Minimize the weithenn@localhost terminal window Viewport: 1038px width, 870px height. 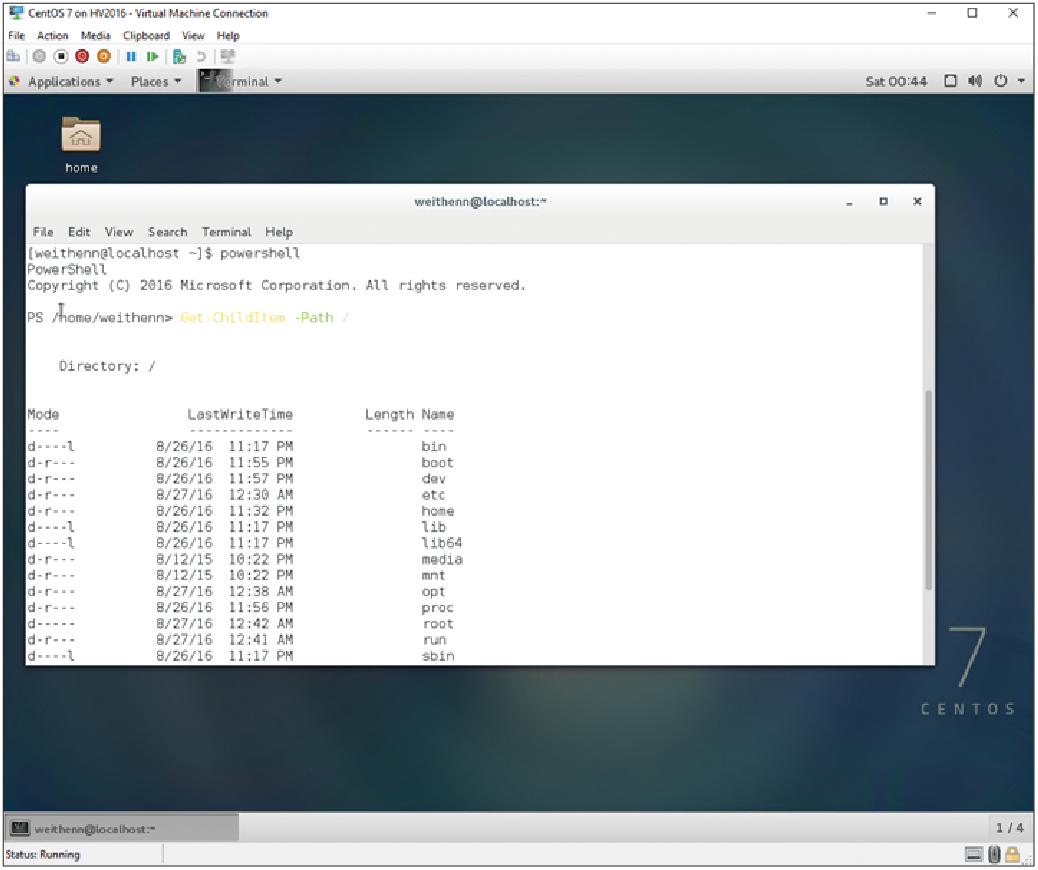point(849,202)
